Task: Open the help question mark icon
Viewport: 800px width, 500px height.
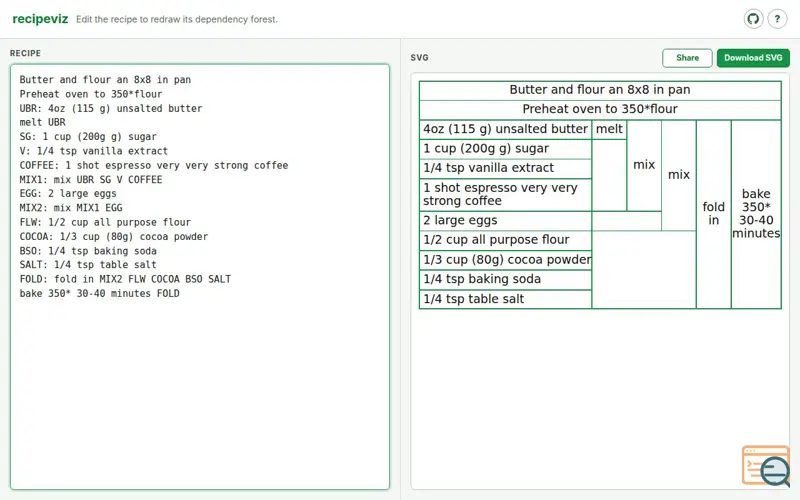Action: coord(777,19)
